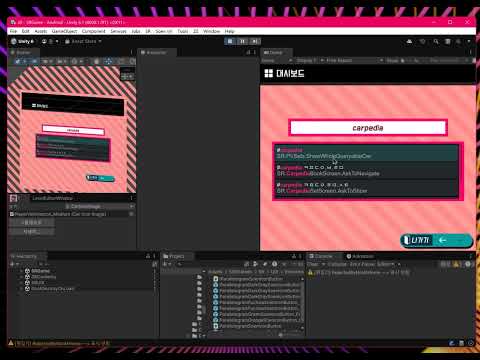Open the Inspector panel lock icon
Viewport: 480px width, 360px height.
[x=248, y=52]
